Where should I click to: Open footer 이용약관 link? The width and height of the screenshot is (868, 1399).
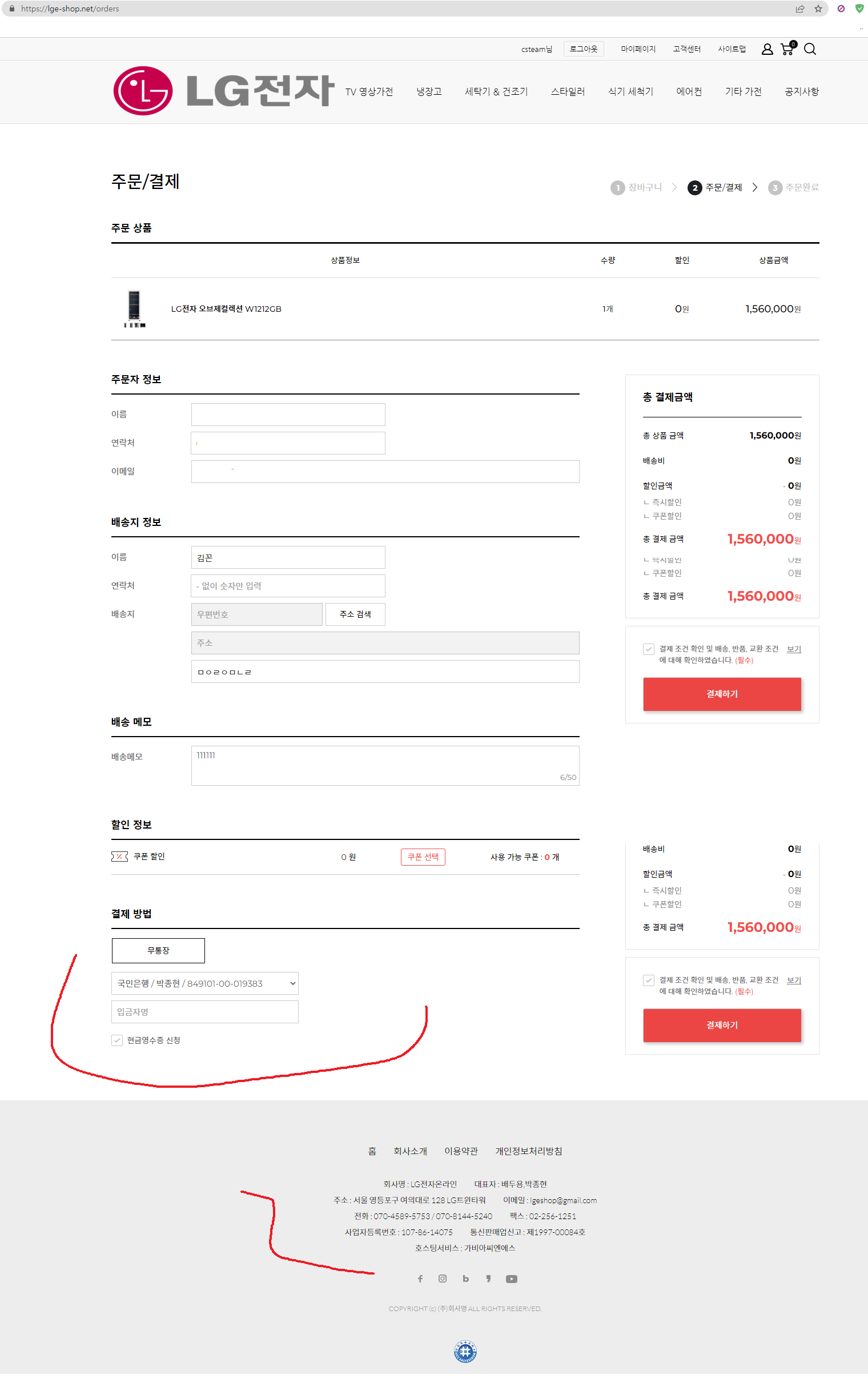coord(461,1151)
